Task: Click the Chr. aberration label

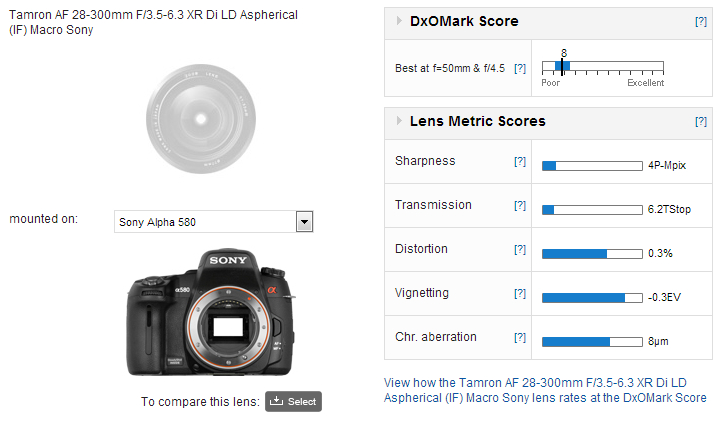Action: coord(435,336)
